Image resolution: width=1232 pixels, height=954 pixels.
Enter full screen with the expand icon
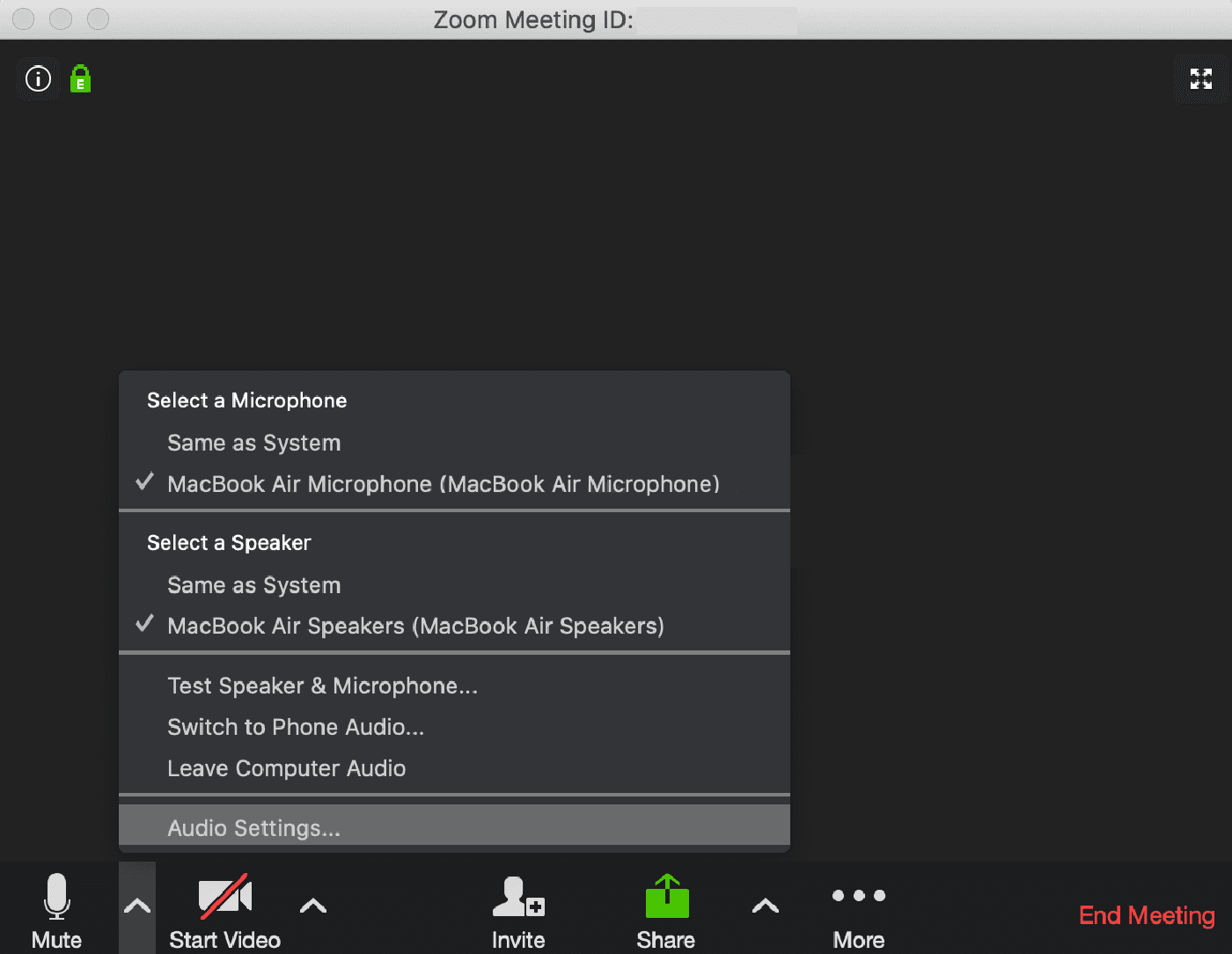[1200, 79]
